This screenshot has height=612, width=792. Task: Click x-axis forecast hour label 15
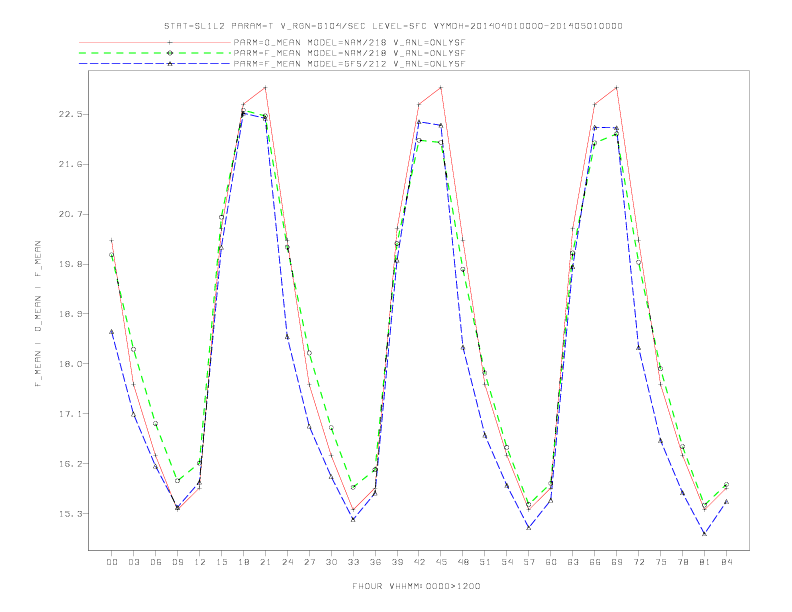tap(222, 562)
